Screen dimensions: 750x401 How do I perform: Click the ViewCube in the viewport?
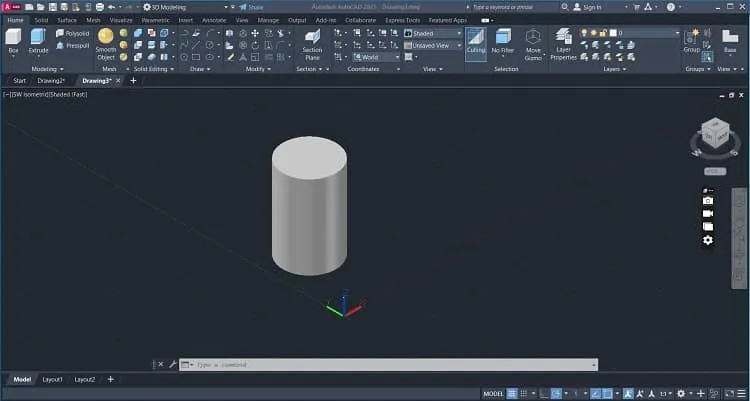point(715,132)
